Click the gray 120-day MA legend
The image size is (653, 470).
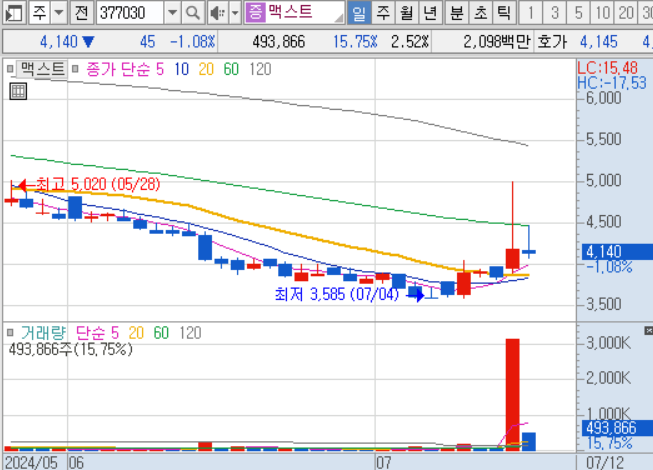pyautogui.click(x=260, y=69)
